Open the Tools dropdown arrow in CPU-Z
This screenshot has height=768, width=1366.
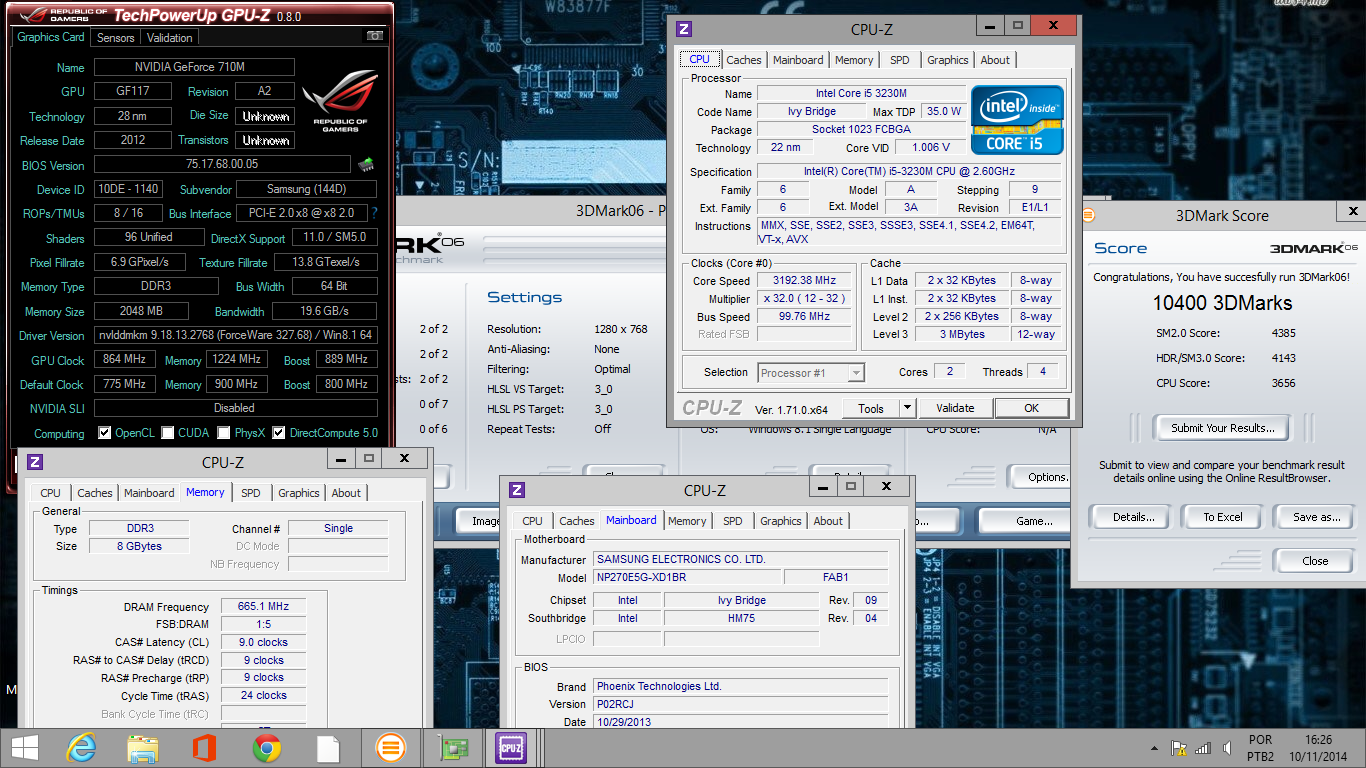[907, 408]
